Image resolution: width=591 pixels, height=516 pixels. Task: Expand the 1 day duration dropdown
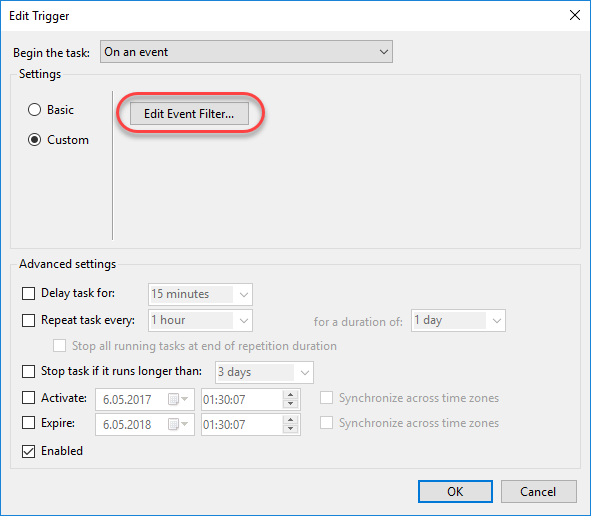pyautogui.click(x=458, y=321)
